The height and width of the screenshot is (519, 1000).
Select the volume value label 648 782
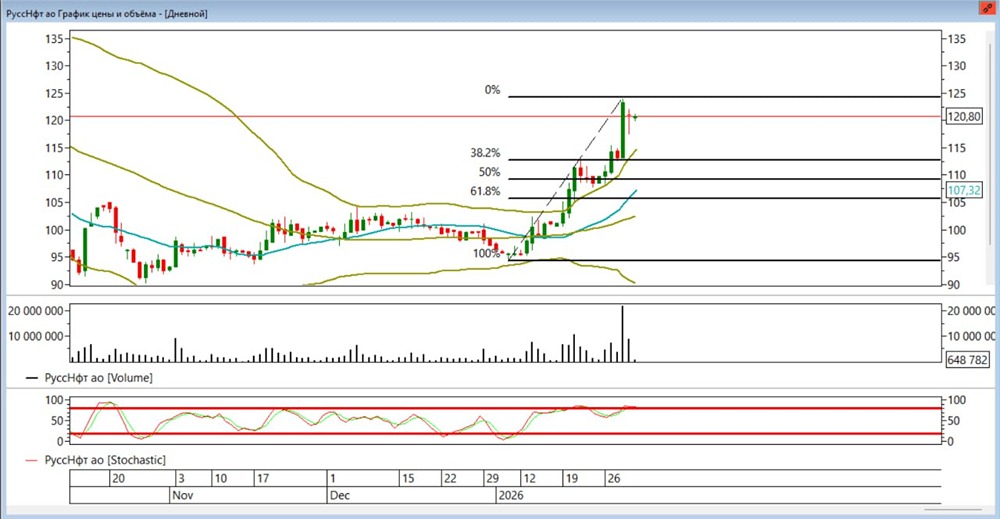click(x=967, y=360)
